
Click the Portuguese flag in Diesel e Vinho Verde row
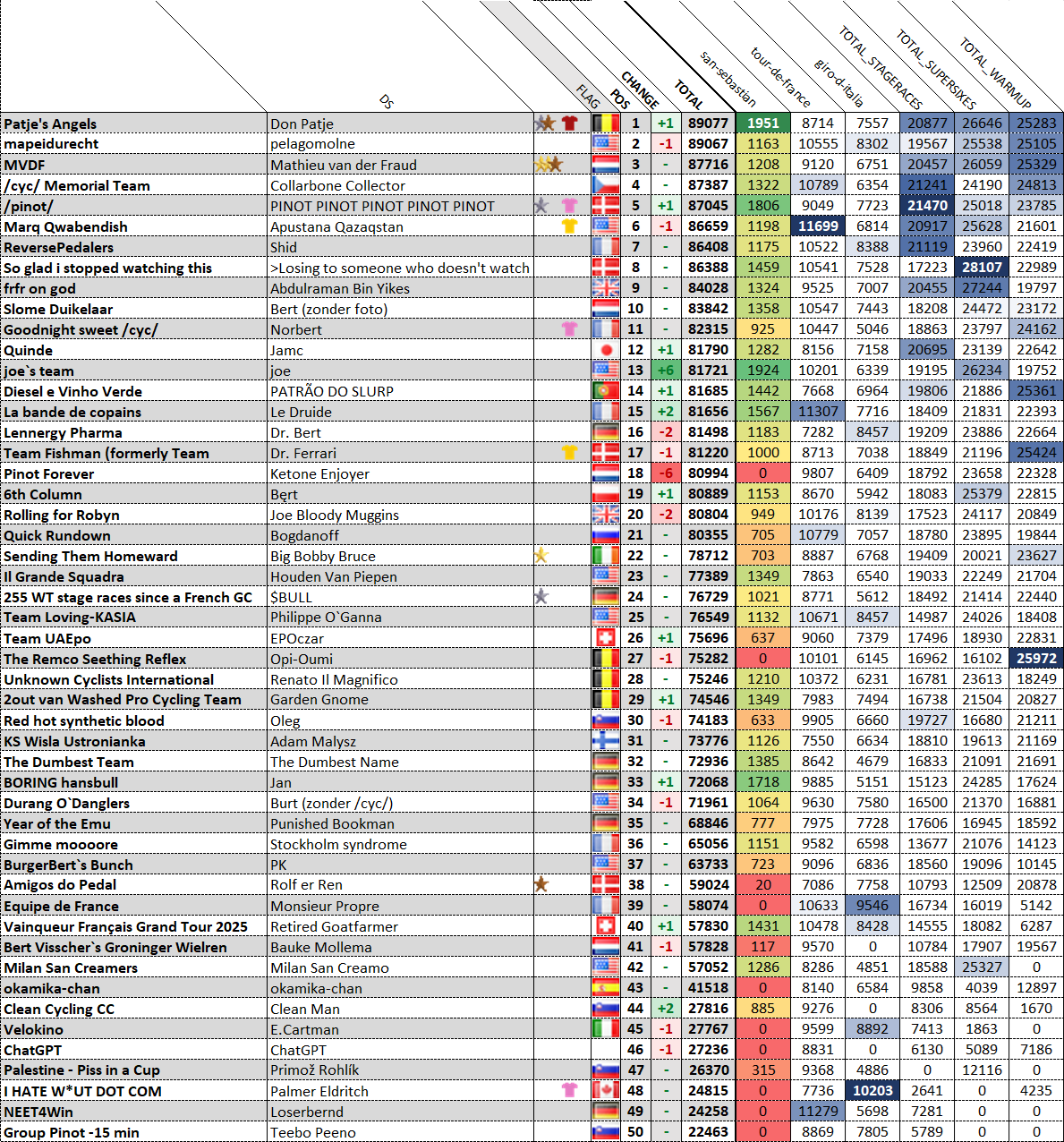(x=606, y=391)
